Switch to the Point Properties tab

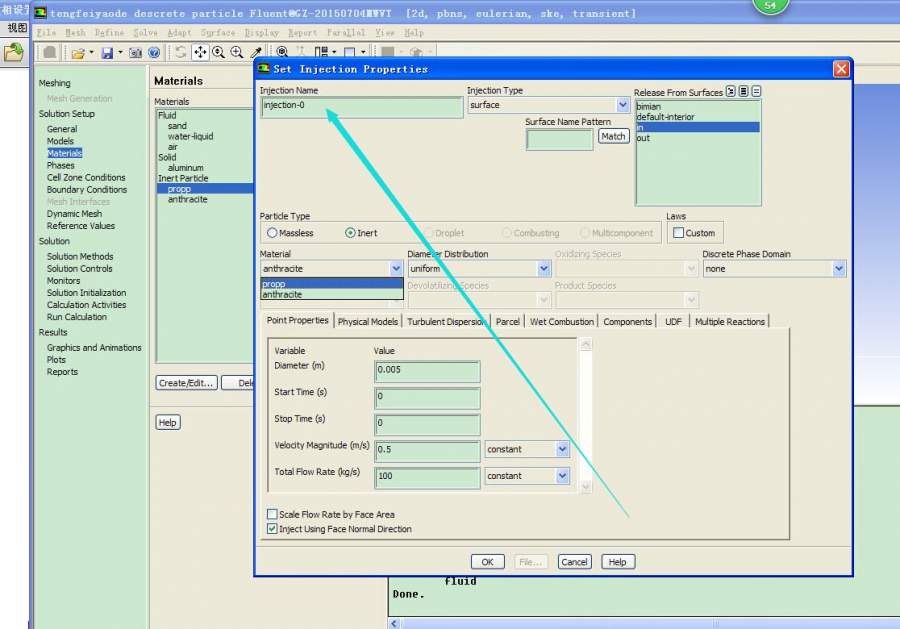pos(297,320)
